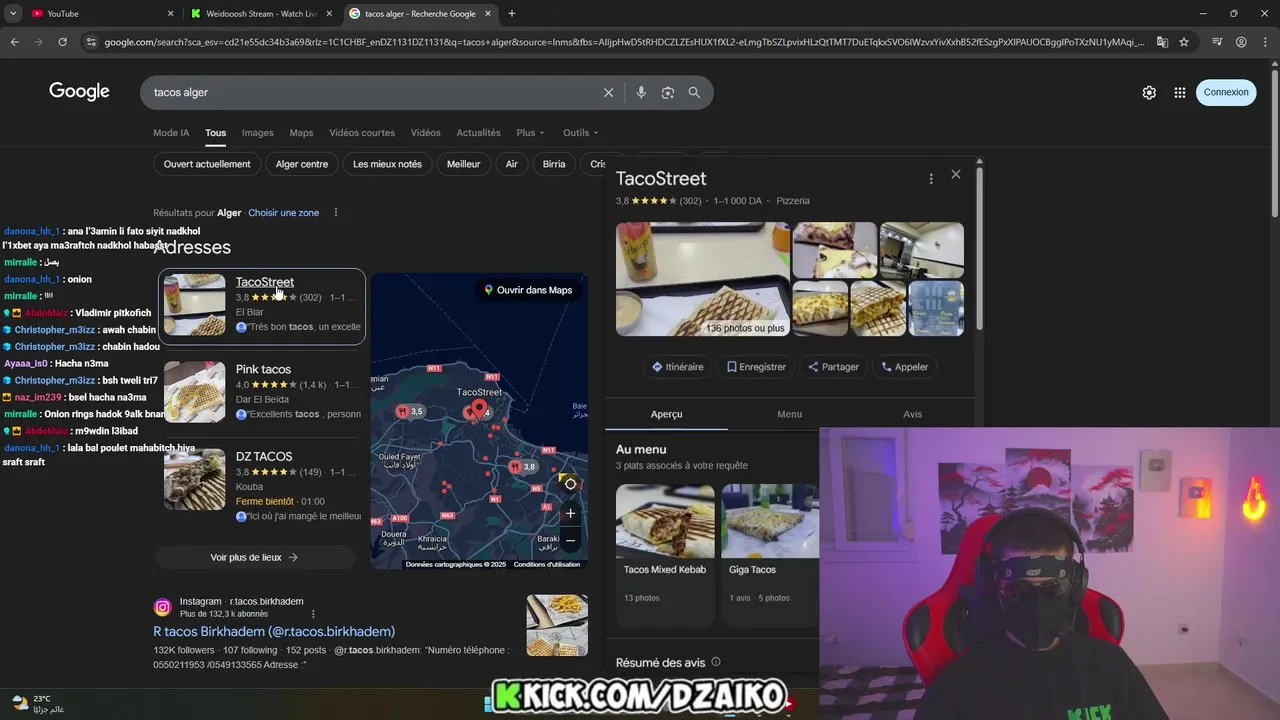Viewport: 1280px width, 720px height.
Task: Translate this page icon in address bar
Action: point(1162,42)
